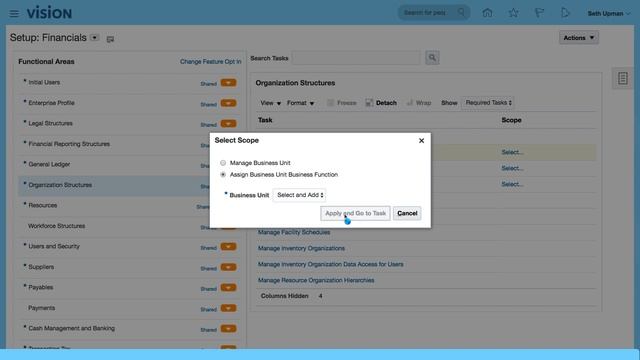Open the Watchlist flag icon
Screen dimensions: 640x360
point(539,13)
